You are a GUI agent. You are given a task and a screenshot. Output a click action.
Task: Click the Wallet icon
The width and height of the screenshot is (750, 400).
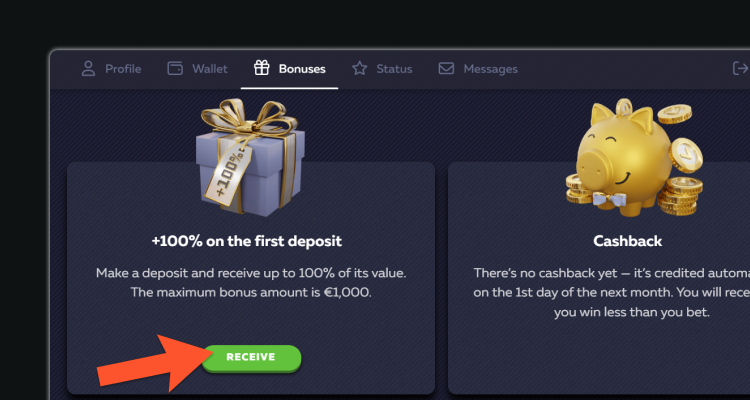tap(175, 69)
